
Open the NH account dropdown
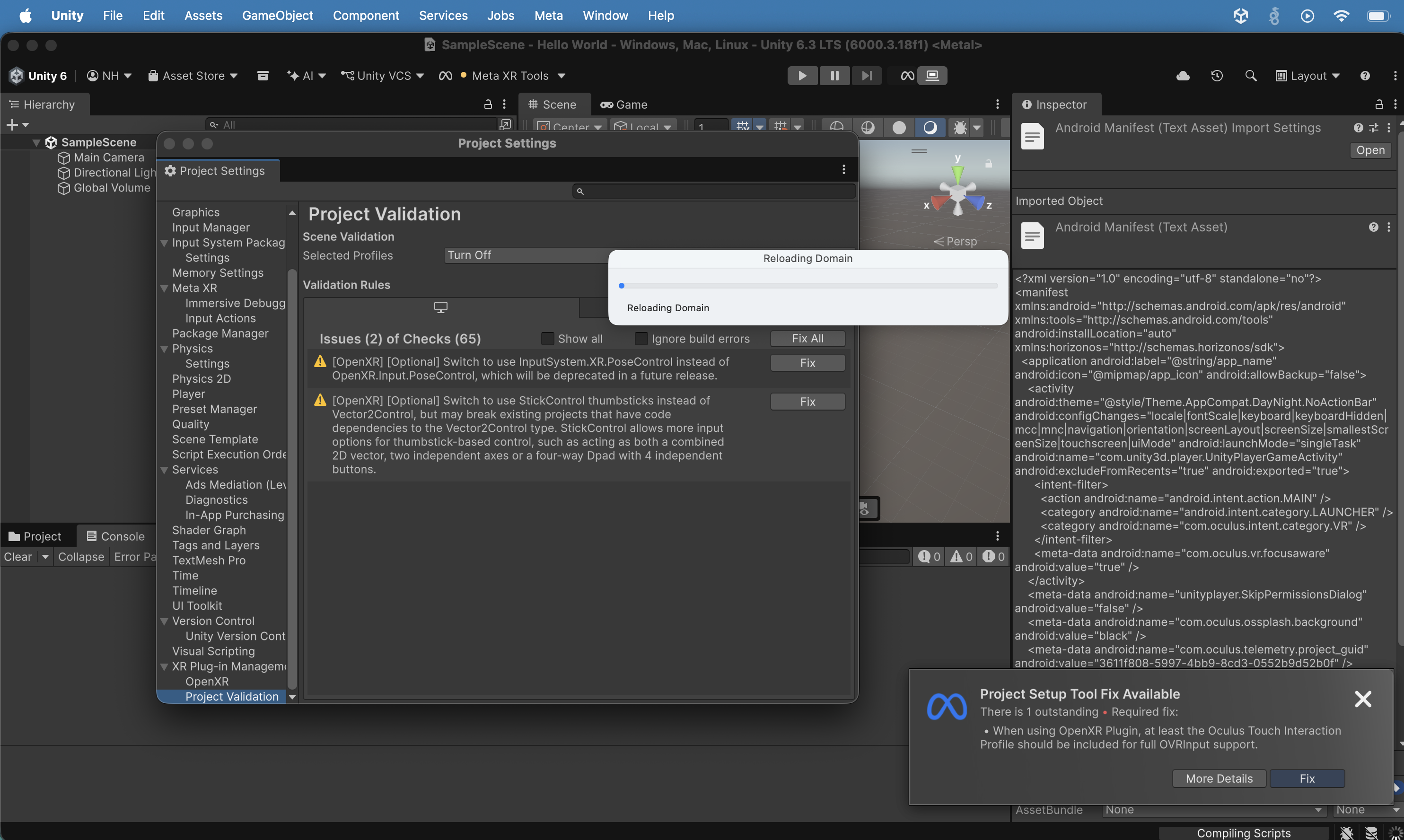(109, 76)
